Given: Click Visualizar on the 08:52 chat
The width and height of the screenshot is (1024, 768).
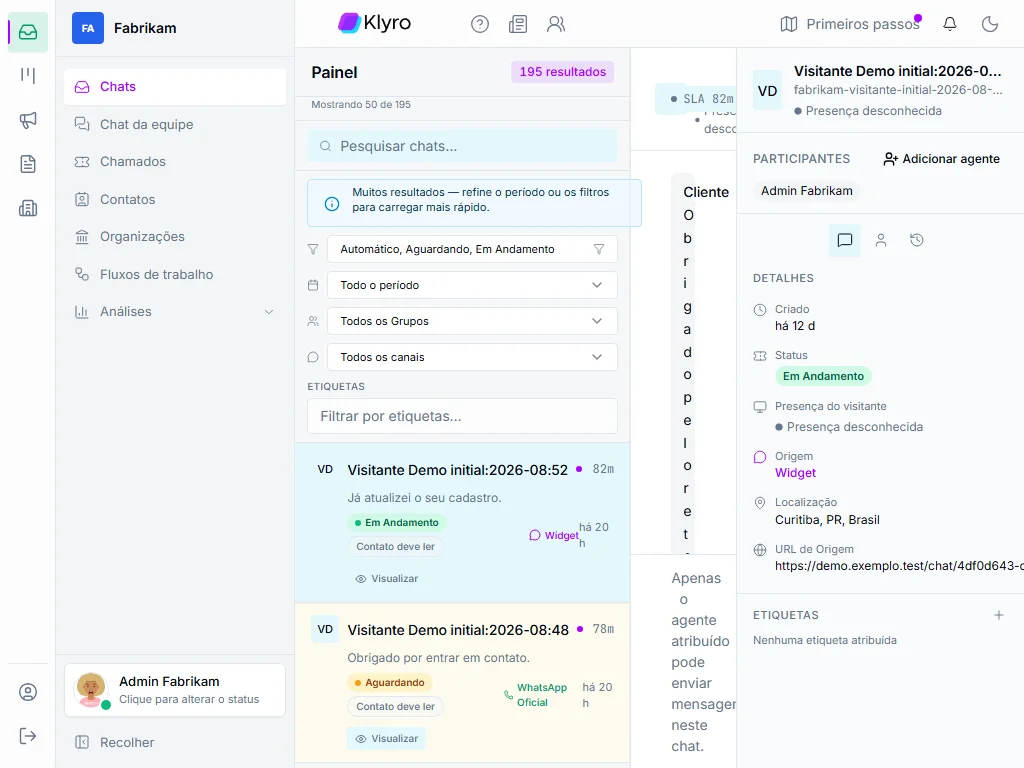Looking at the screenshot, I should [387, 579].
